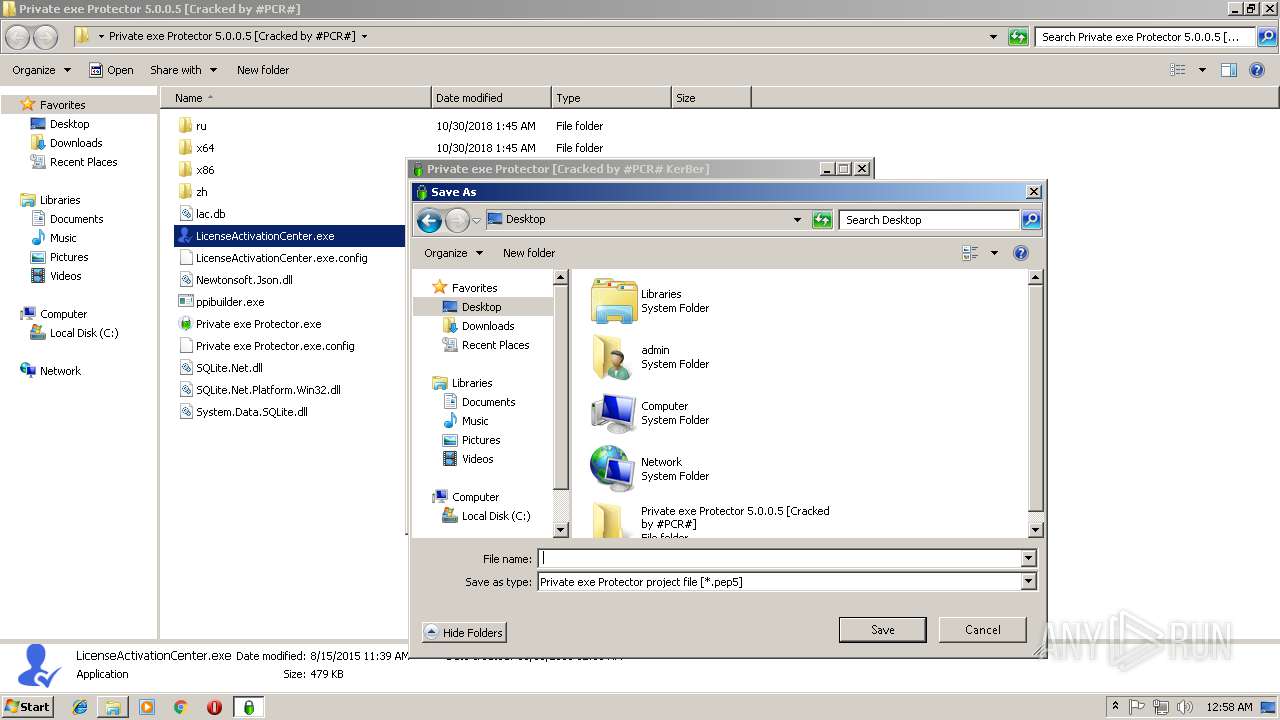
Task: Select Recent Places in Save As pane
Action: [495, 345]
